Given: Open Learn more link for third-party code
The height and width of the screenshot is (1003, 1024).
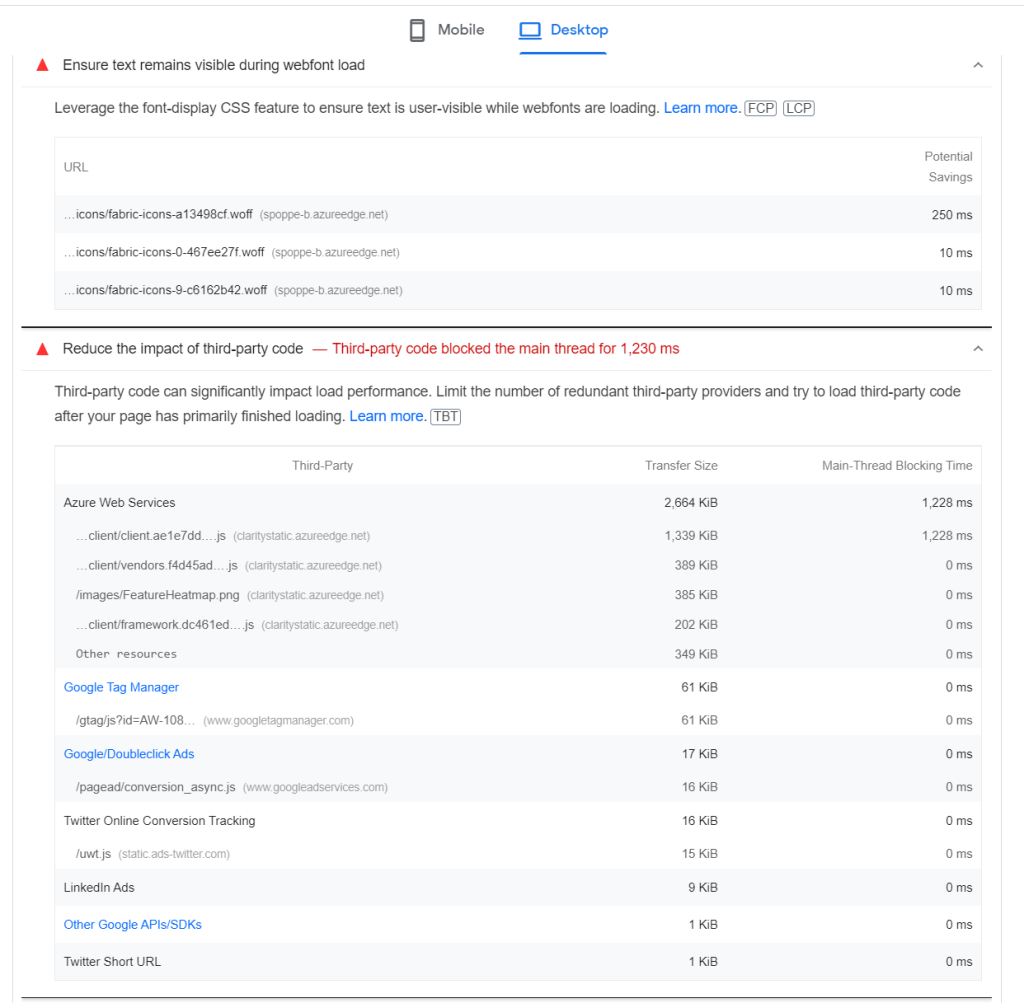Looking at the screenshot, I should 388,417.
